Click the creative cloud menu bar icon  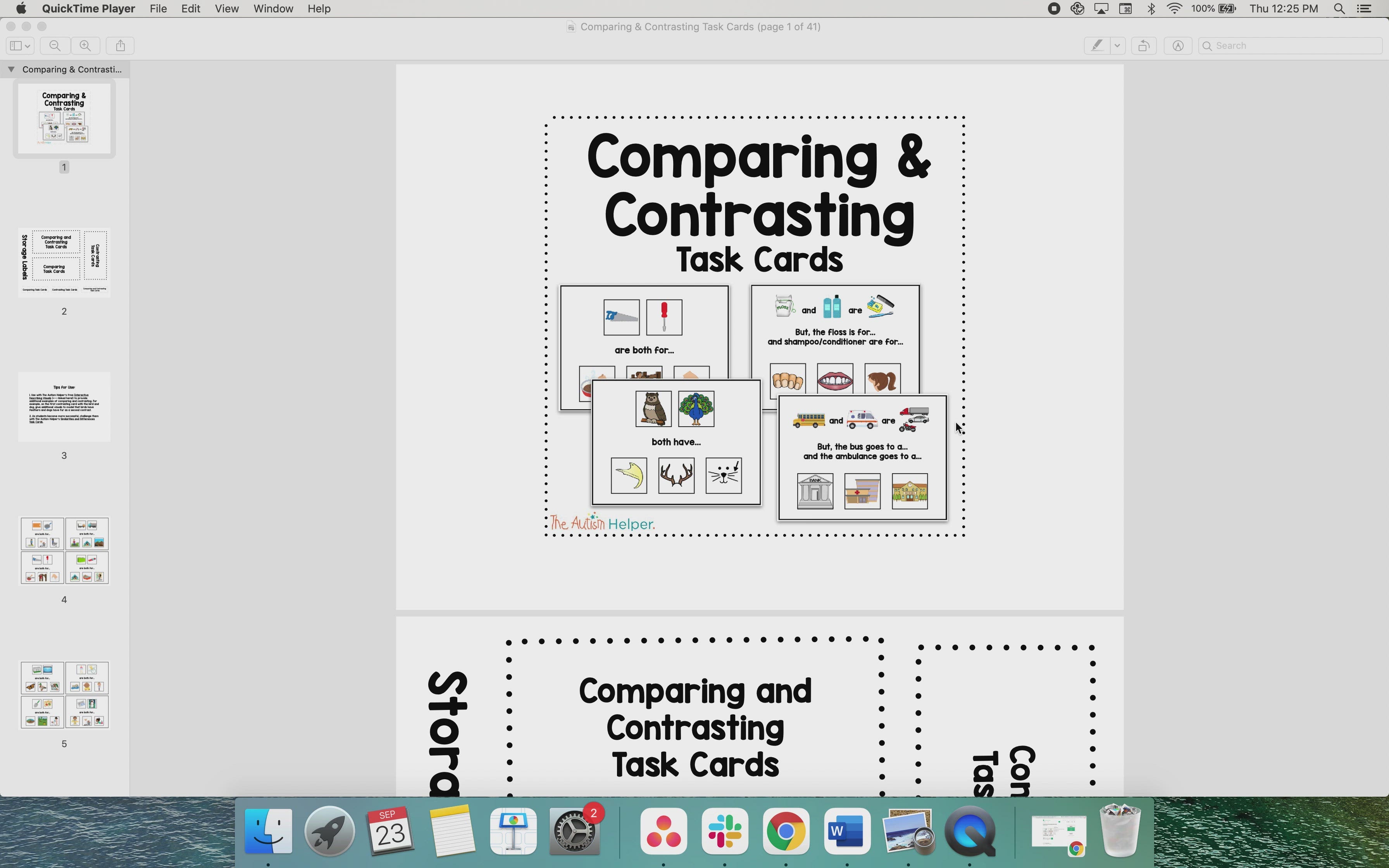[1077, 9]
